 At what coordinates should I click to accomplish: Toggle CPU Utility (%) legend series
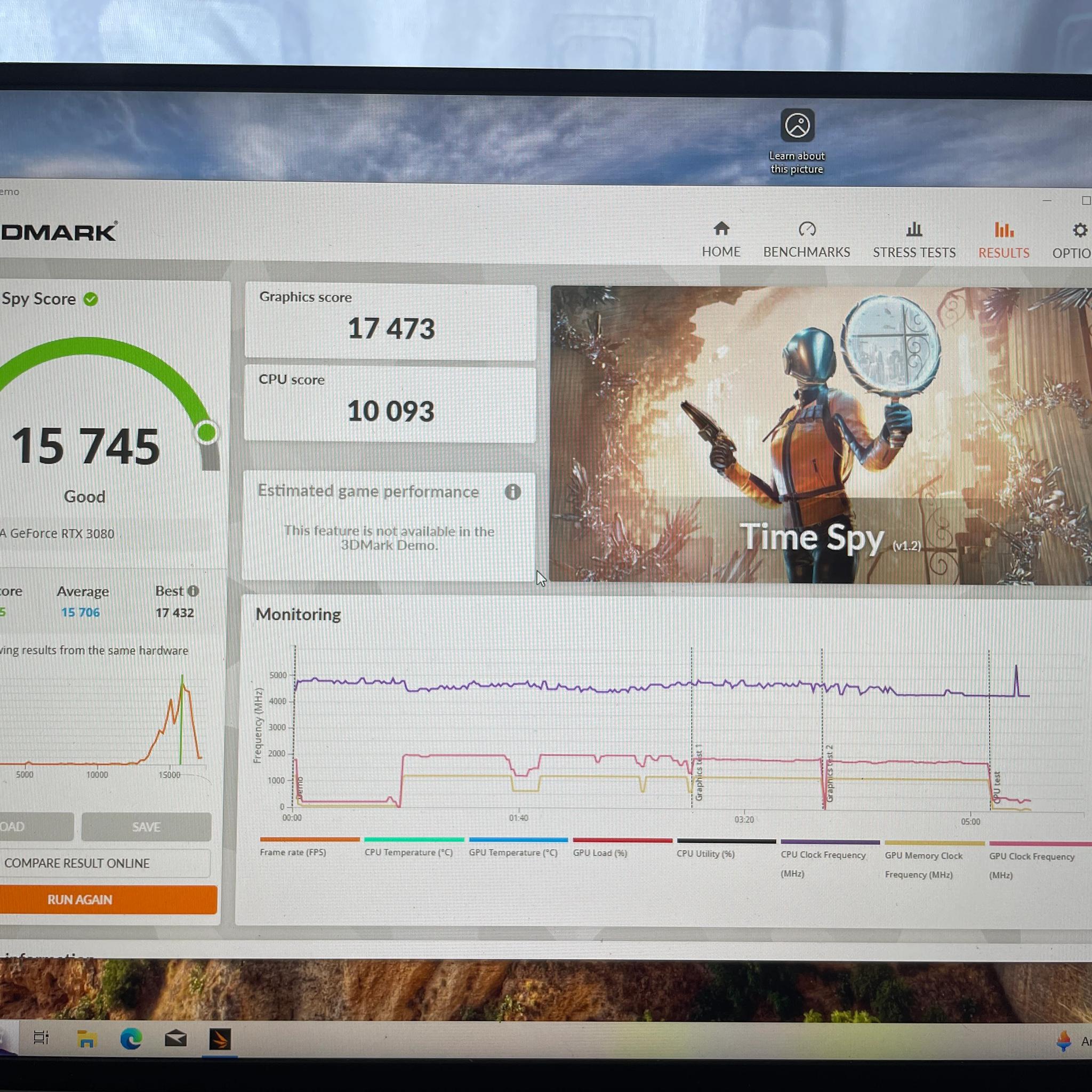[x=726, y=848]
